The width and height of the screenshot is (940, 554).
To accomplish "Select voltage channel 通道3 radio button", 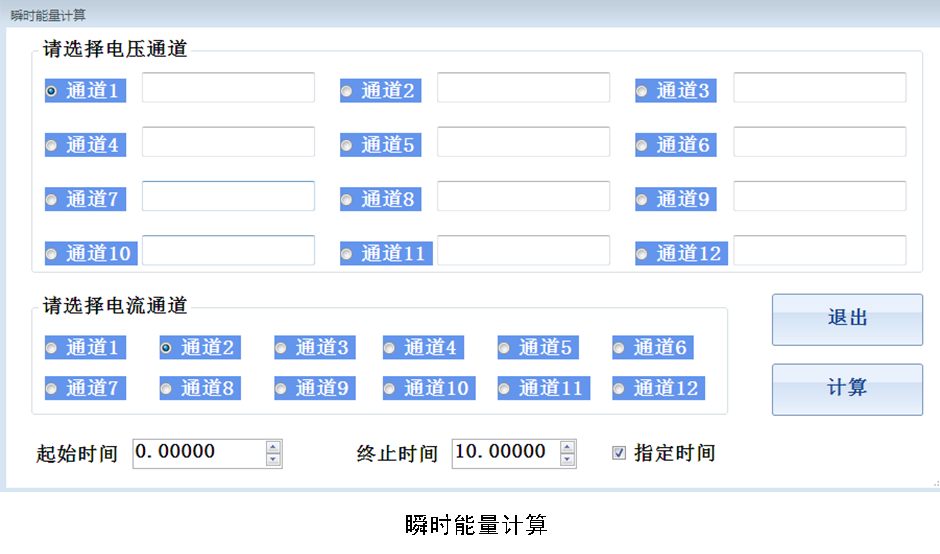I will pyautogui.click(x=642, y=92).
